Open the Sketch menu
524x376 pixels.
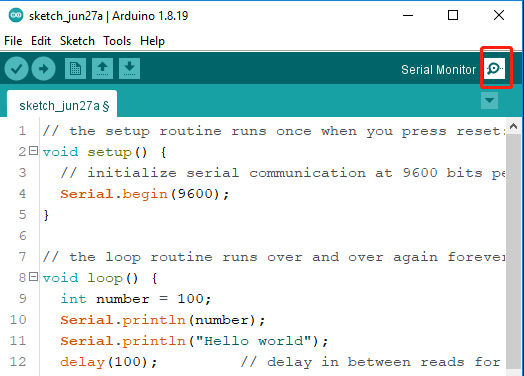click(x=77, y=41)
